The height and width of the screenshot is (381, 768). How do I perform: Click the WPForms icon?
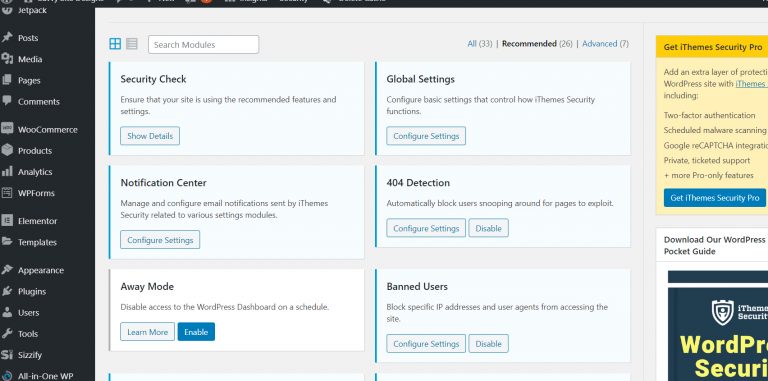click(x=7, y=192)
